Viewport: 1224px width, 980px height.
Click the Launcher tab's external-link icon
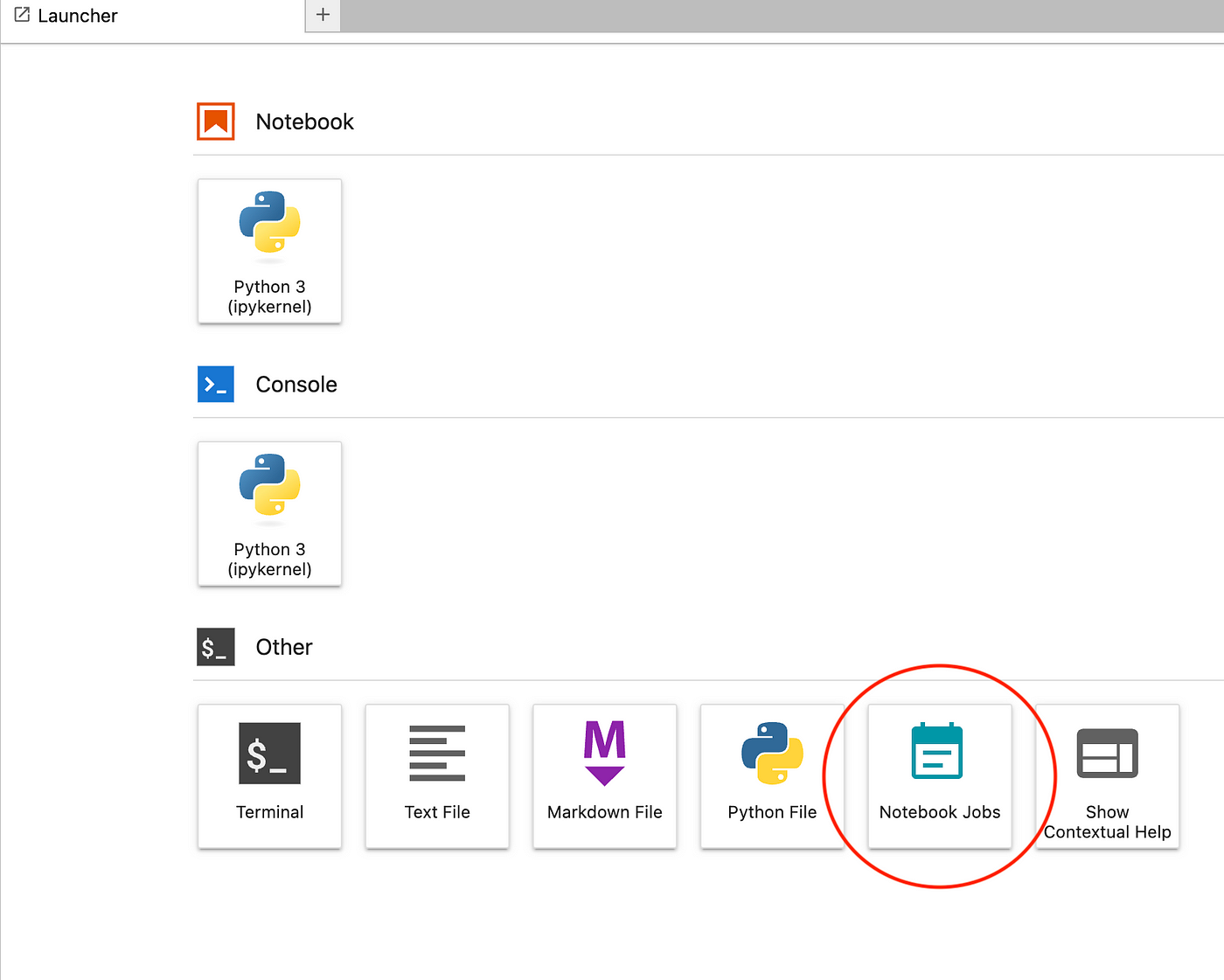click(22, 15)
